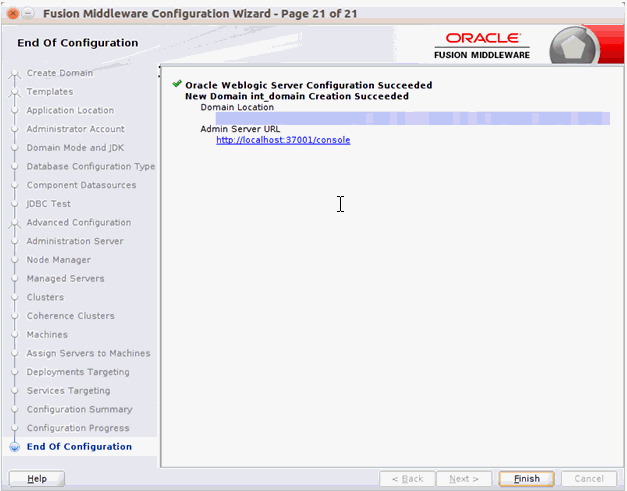Click the disabled Next button

tap(464, 479)
